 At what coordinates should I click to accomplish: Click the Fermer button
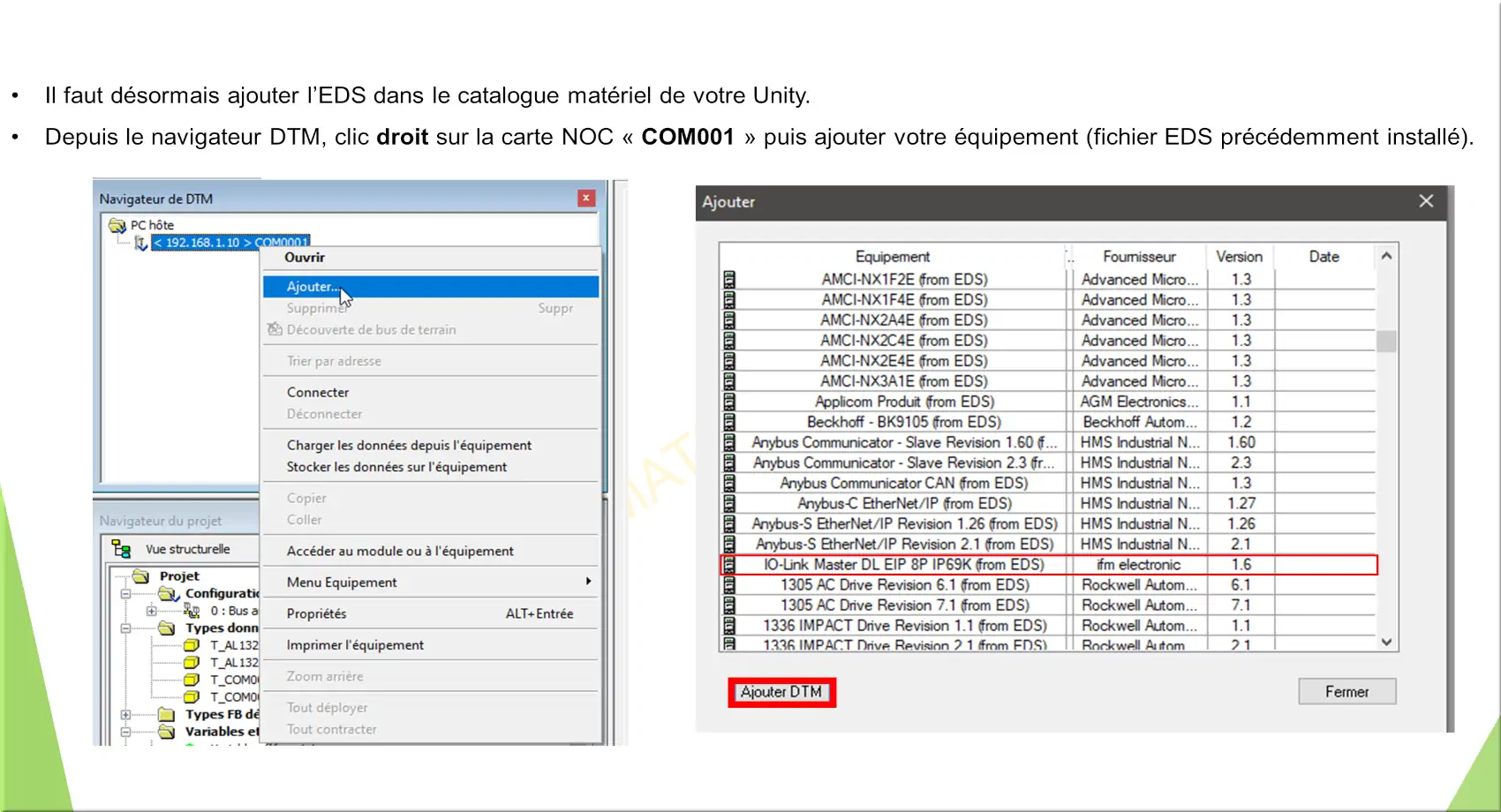tap(1346, 692)
